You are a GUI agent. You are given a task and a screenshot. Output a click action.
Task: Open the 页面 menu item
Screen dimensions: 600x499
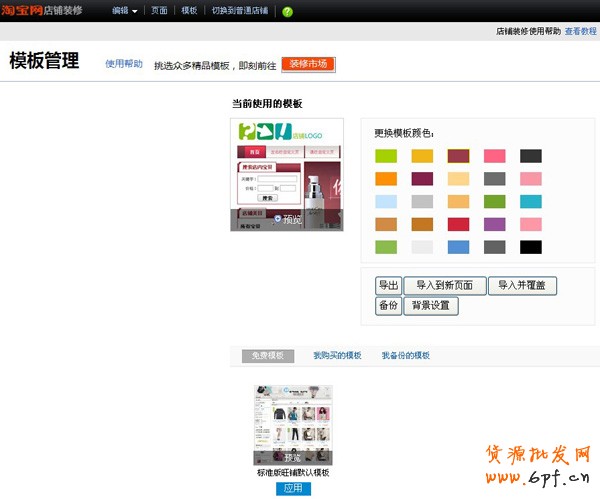click(159, 11)
